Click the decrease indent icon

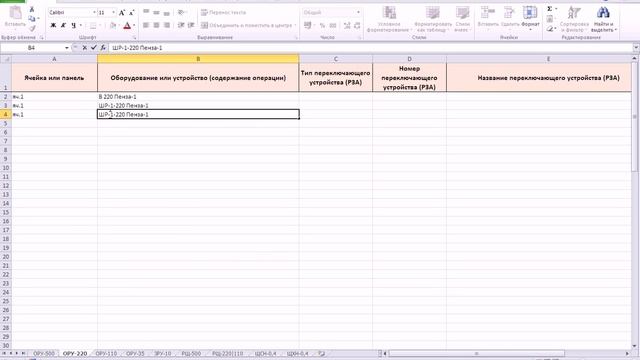click(x=181, y=25)
